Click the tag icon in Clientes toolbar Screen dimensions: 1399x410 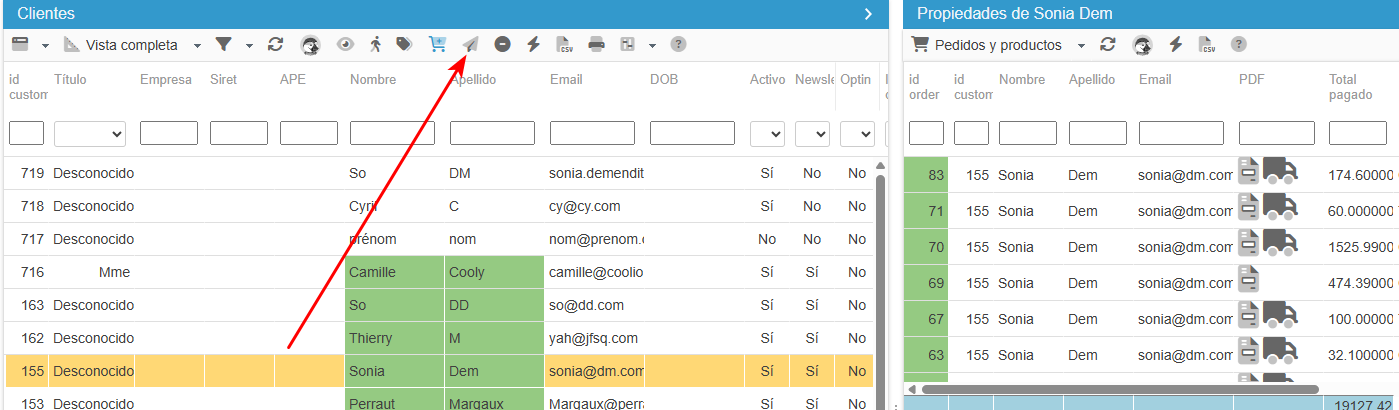pyautogui.click(x=404, y=45)
